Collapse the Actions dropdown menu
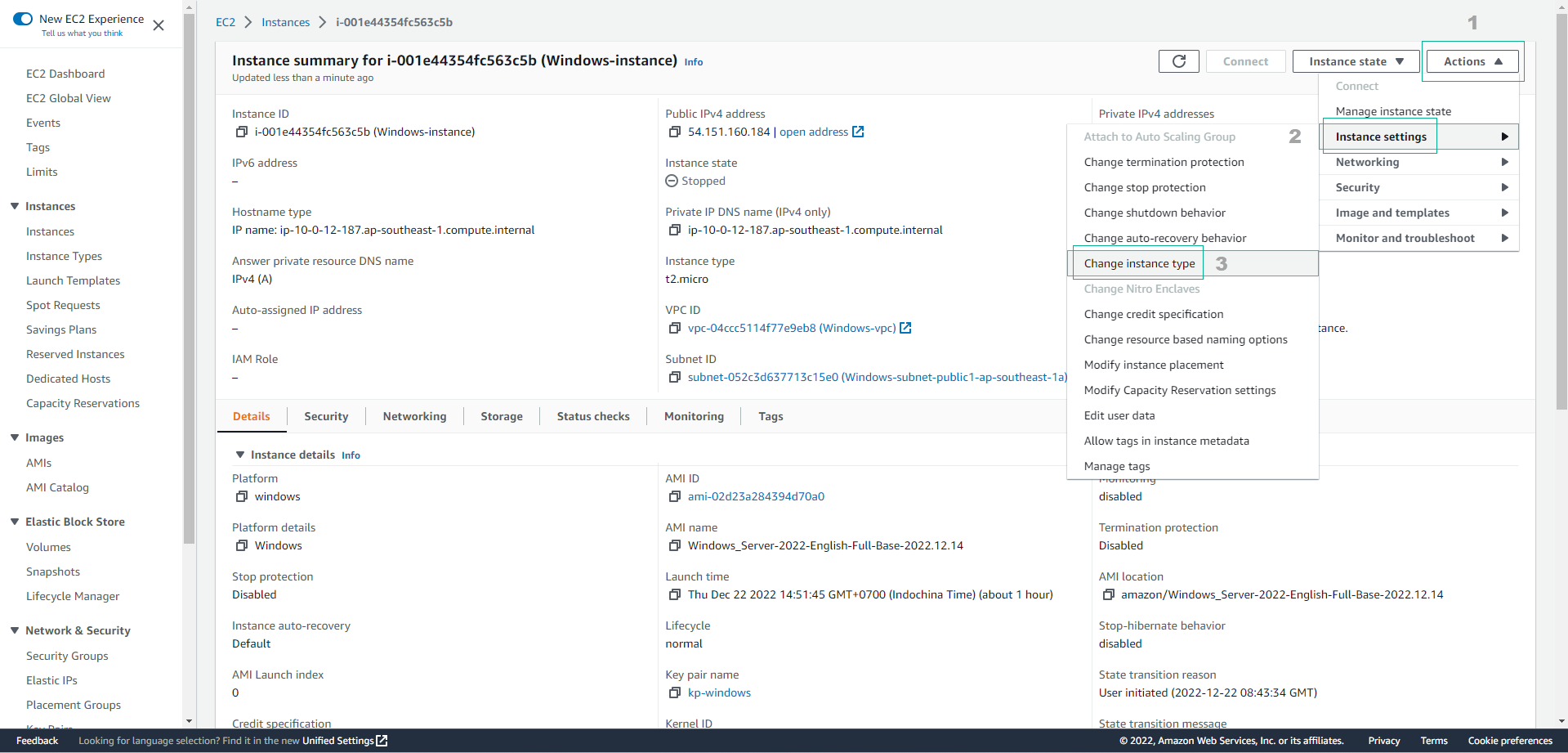 click(1472, 61)
